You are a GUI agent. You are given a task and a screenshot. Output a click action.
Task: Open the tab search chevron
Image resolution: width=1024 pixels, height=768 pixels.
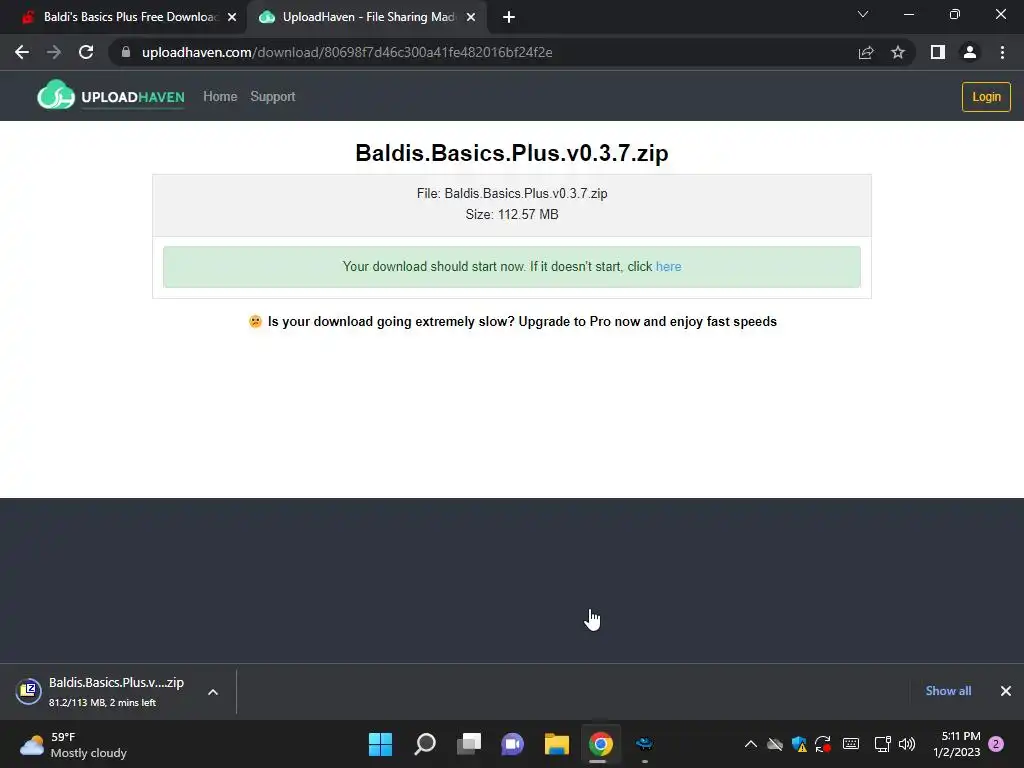[863, 14]
